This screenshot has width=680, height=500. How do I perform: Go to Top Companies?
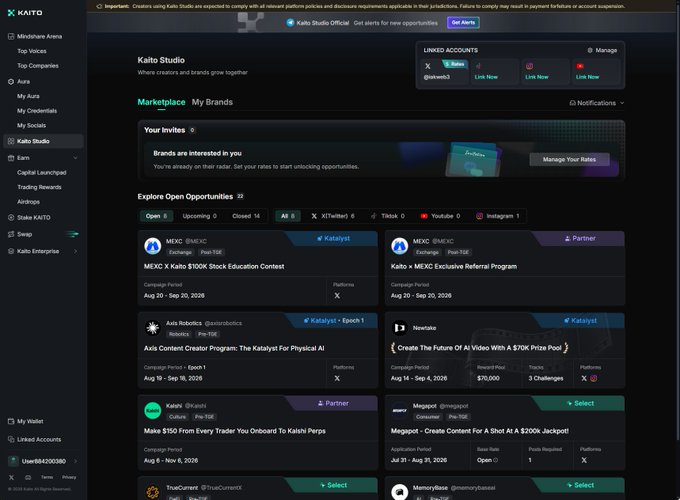[38, 66]
